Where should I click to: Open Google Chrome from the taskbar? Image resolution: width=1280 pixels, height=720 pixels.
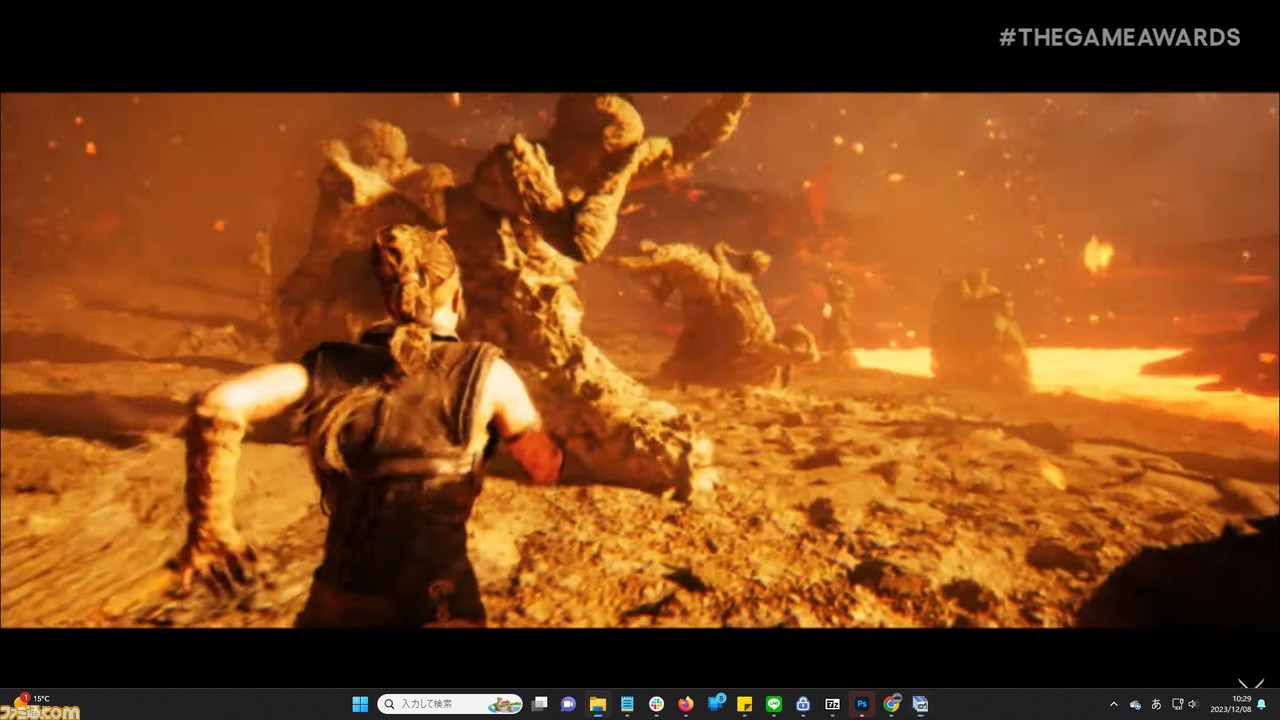(891, 704)
